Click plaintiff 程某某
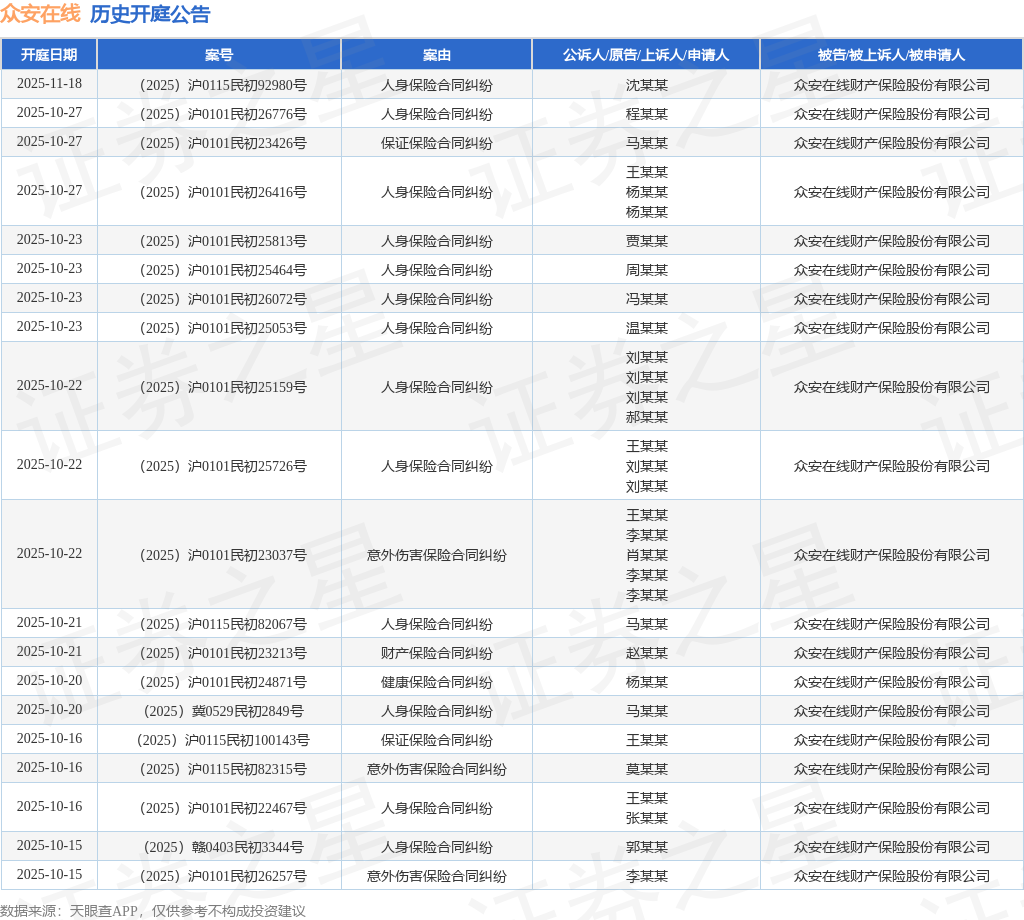This screenshot has height=920, width=1024. point(647,114)
